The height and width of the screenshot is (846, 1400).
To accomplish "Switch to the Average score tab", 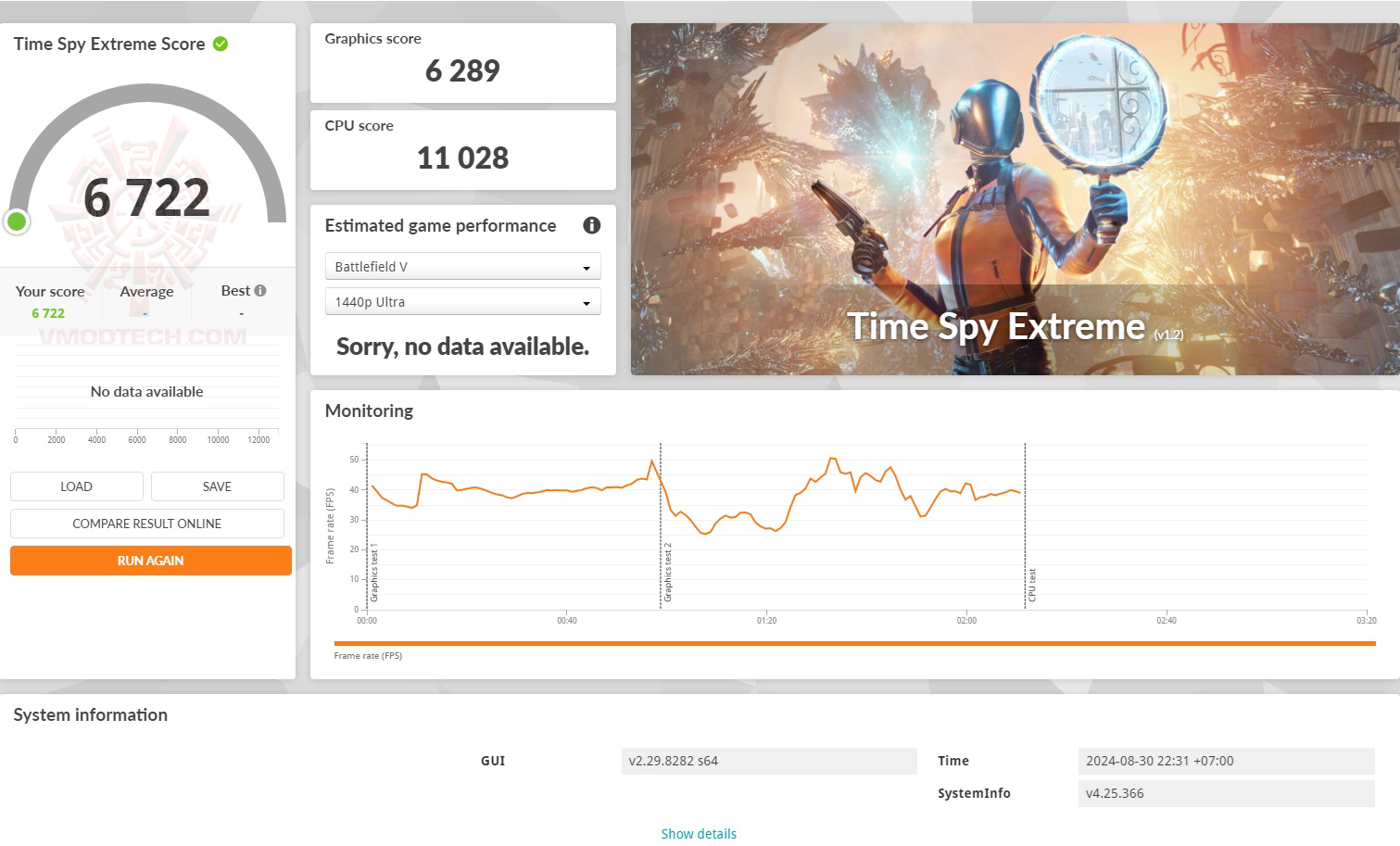I will click(x=146, y=291).
